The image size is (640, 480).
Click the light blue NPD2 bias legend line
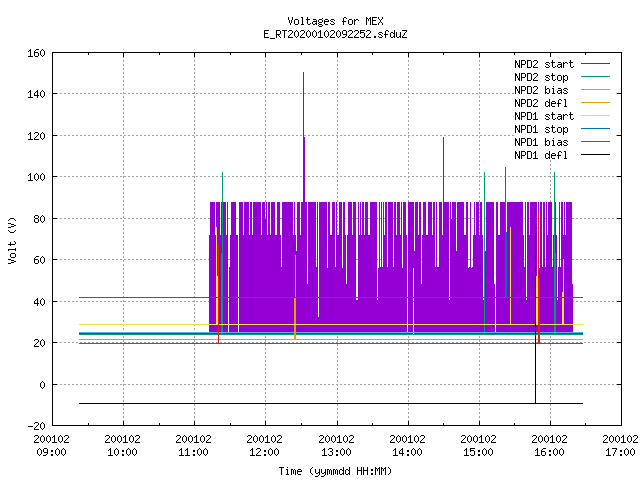point(595,90)
